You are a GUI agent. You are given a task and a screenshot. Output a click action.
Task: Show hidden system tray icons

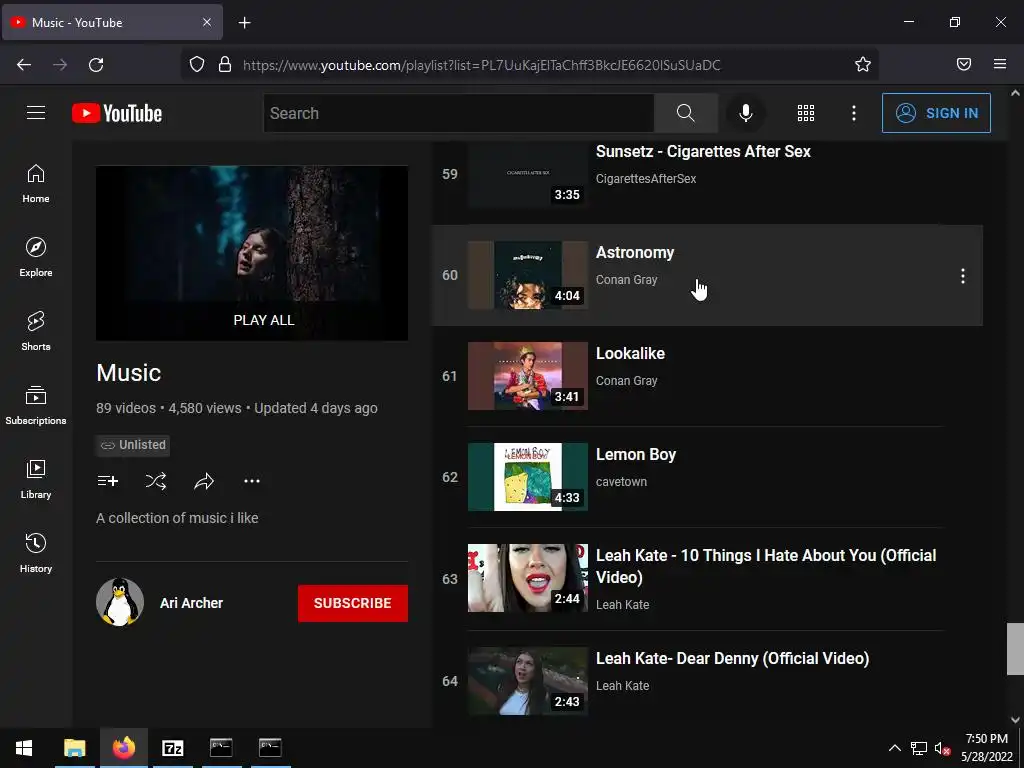coord(895,748)
